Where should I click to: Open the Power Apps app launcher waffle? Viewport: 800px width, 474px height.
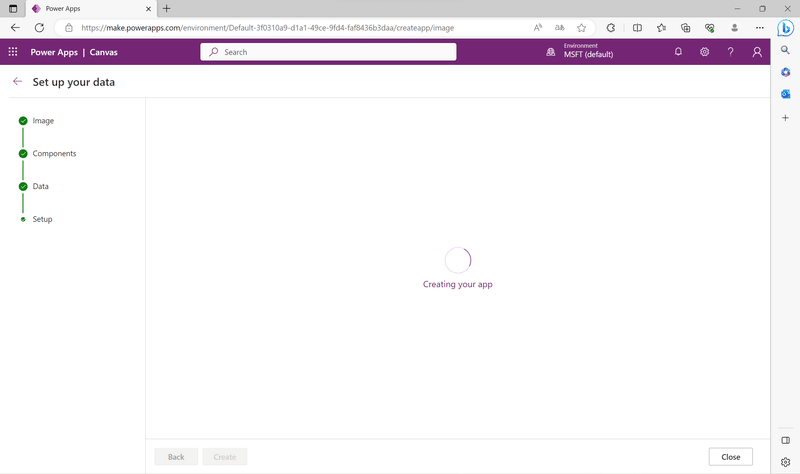tap(13, 52)
